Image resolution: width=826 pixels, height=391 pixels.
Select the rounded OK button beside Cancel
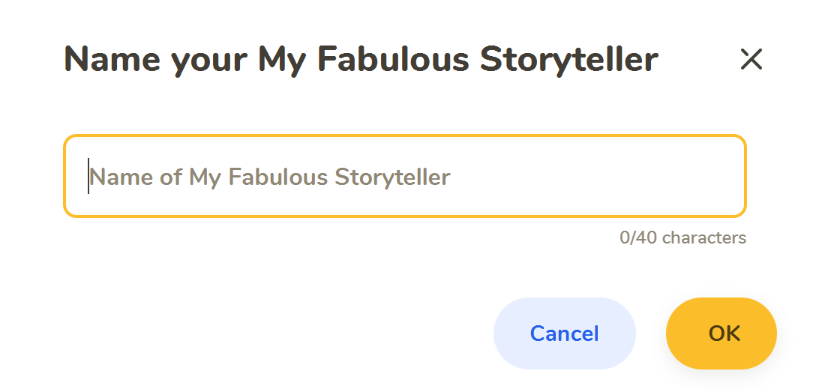pos(721,334)
